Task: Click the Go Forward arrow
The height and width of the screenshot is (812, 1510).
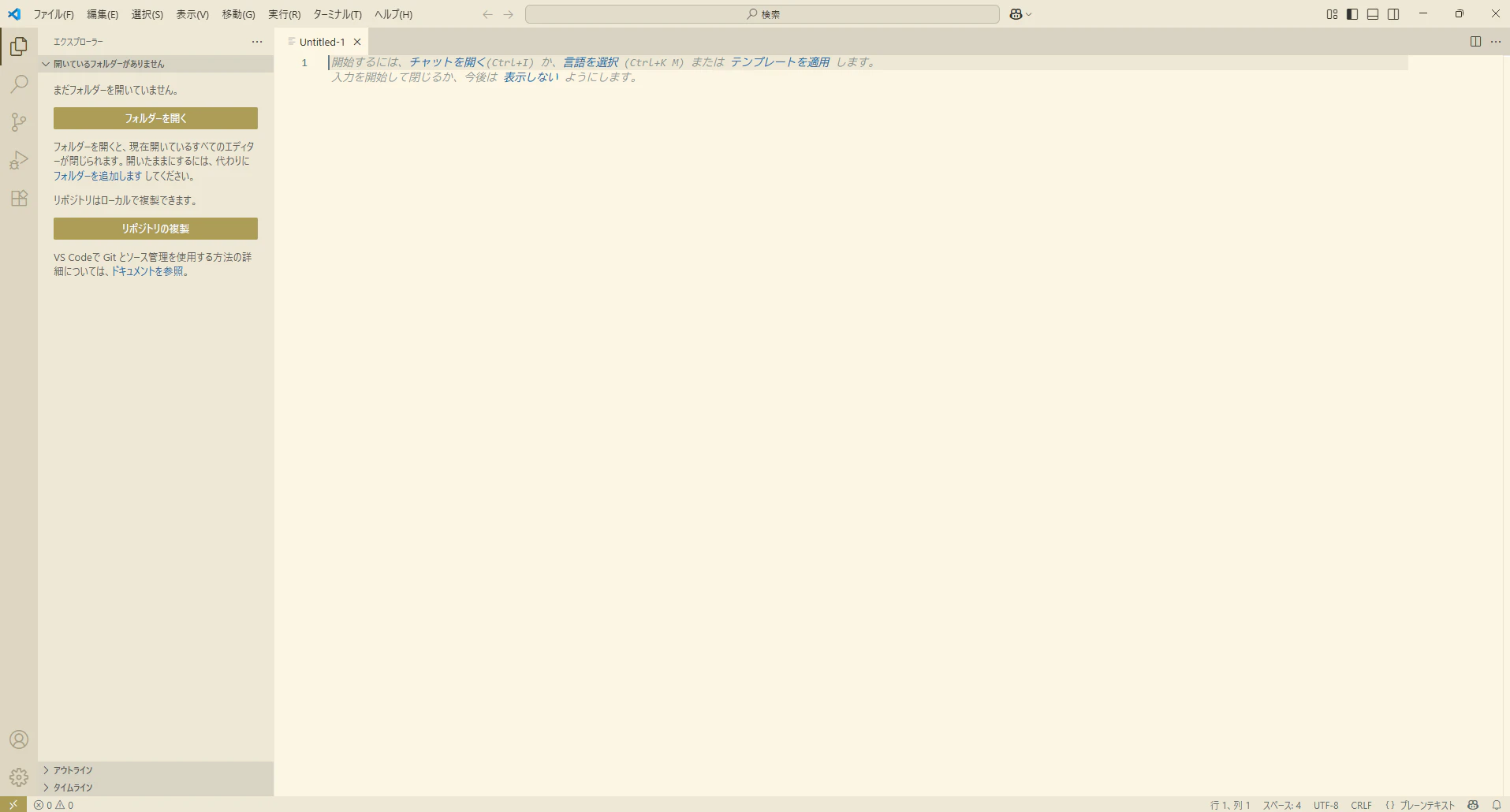Action: (x=509, y=14)
